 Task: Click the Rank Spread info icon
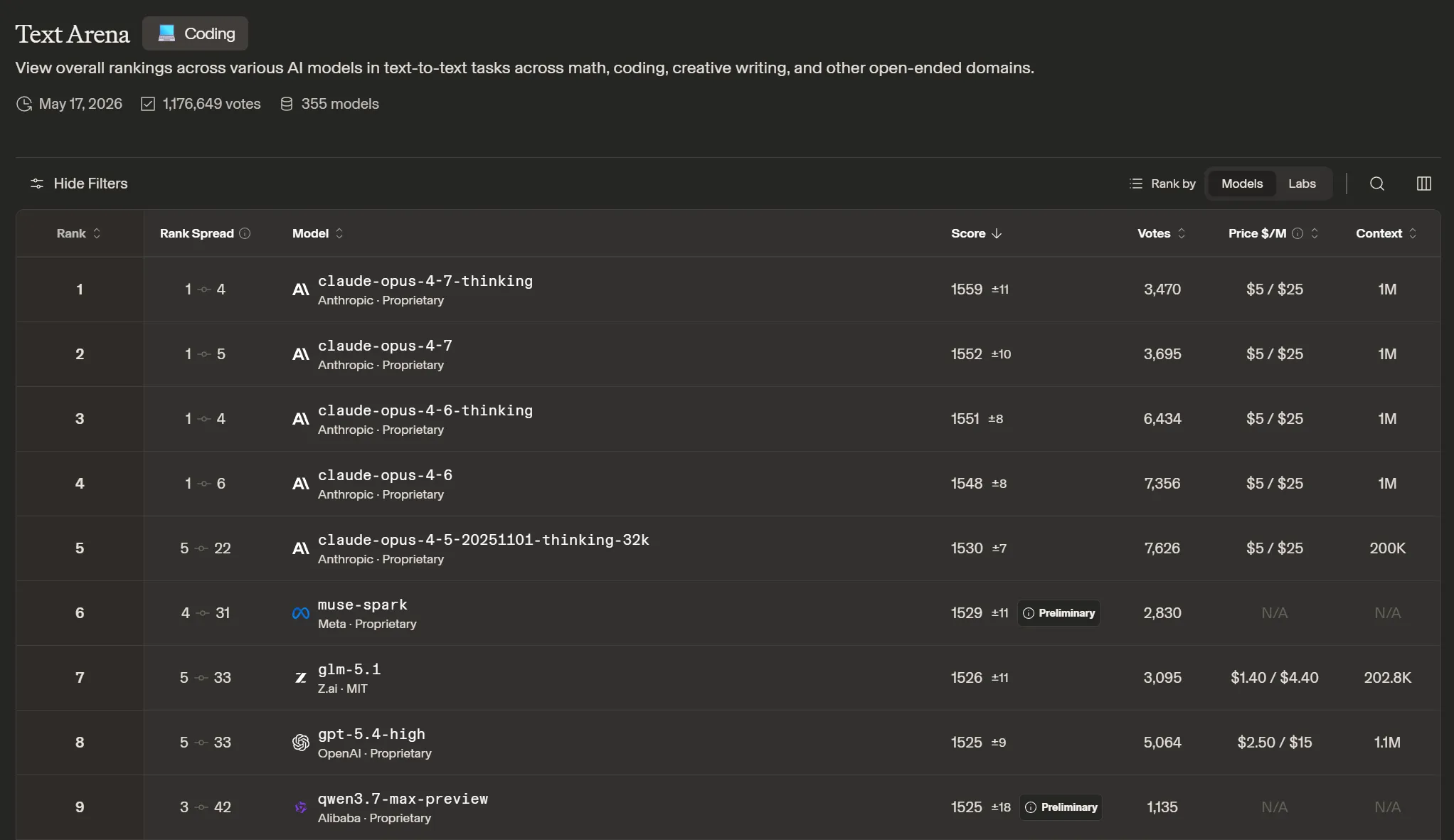point(245,233)
